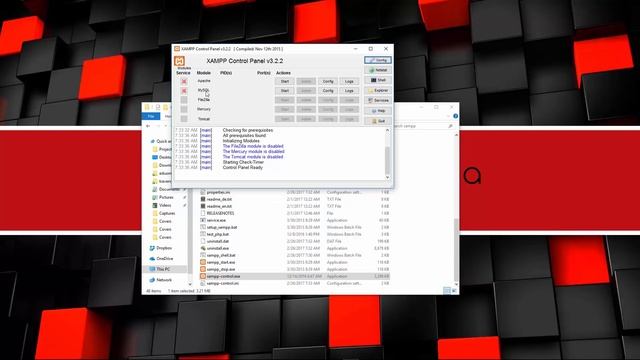640x360 pixels.
Task: Click Quit in XAMPP Control Panel
Action: pos(378,121)
